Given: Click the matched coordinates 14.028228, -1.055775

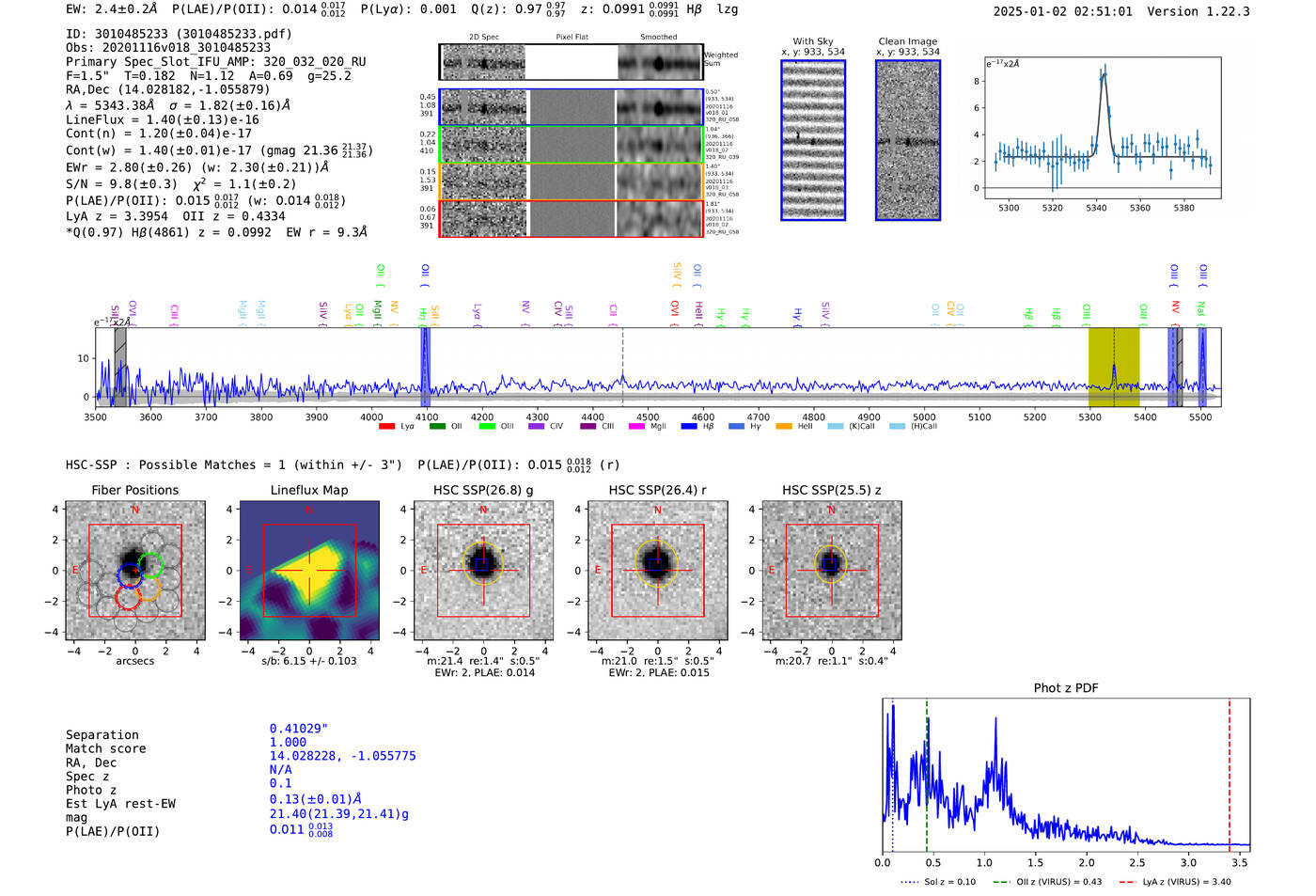Looking at the screenshot, I should [342, 756].
